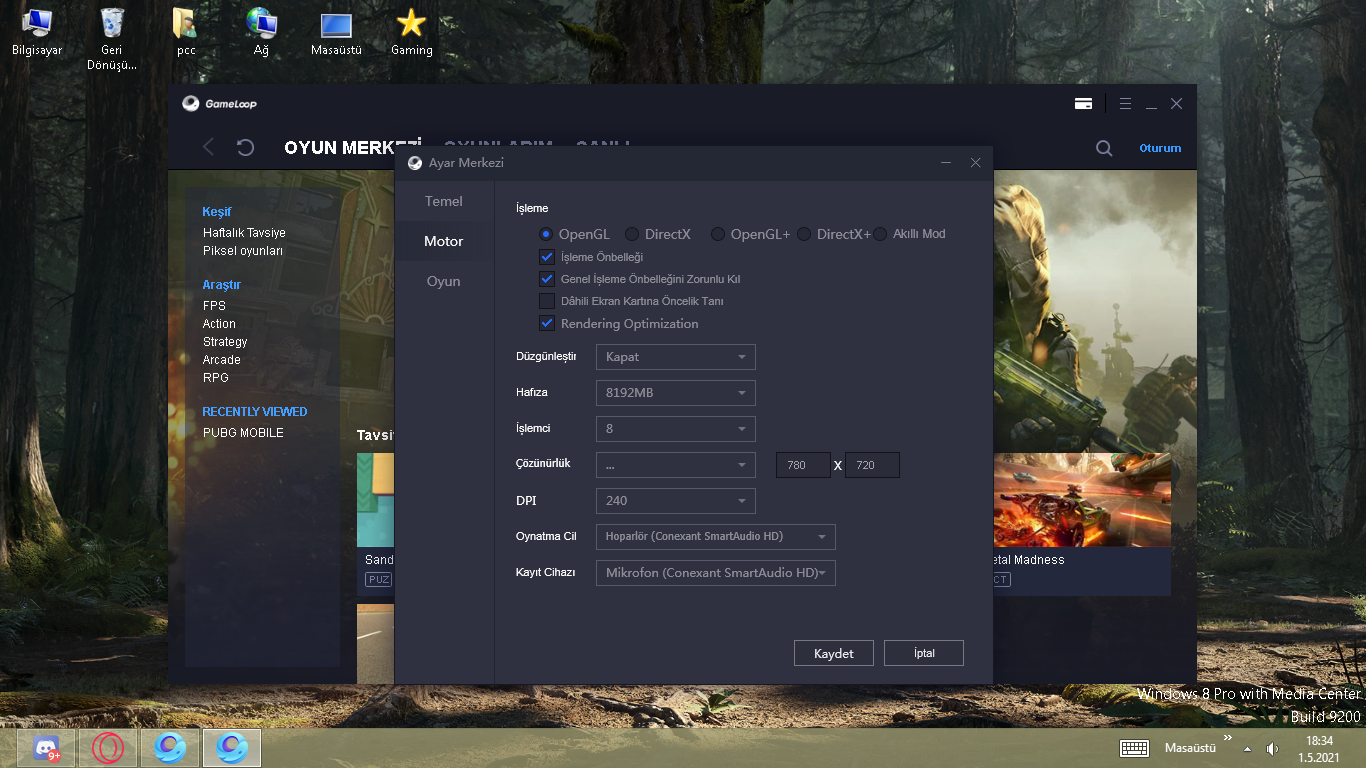Open the OYUN MERKEZİ tab in GameLoop

click(x=353, y=147)
